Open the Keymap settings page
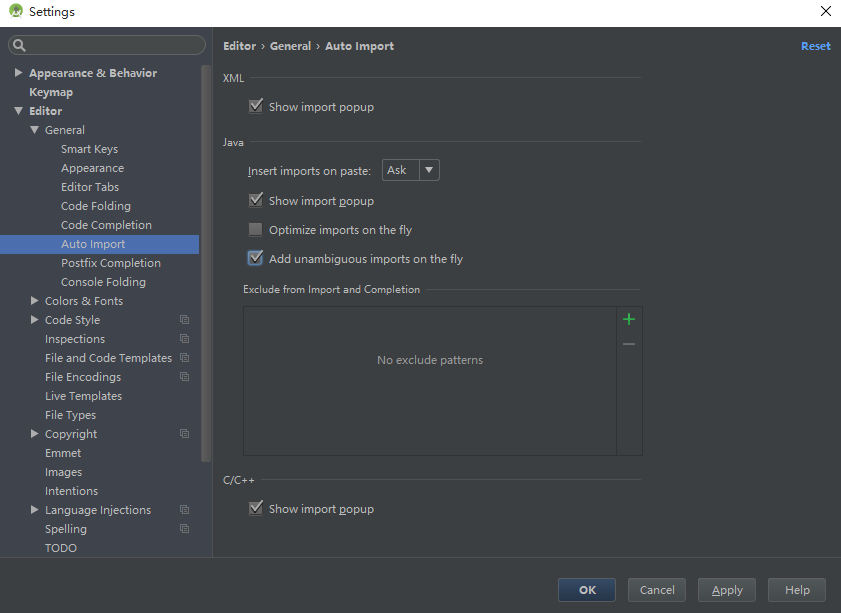The image size is (841, 613). (x=51, y=92)
